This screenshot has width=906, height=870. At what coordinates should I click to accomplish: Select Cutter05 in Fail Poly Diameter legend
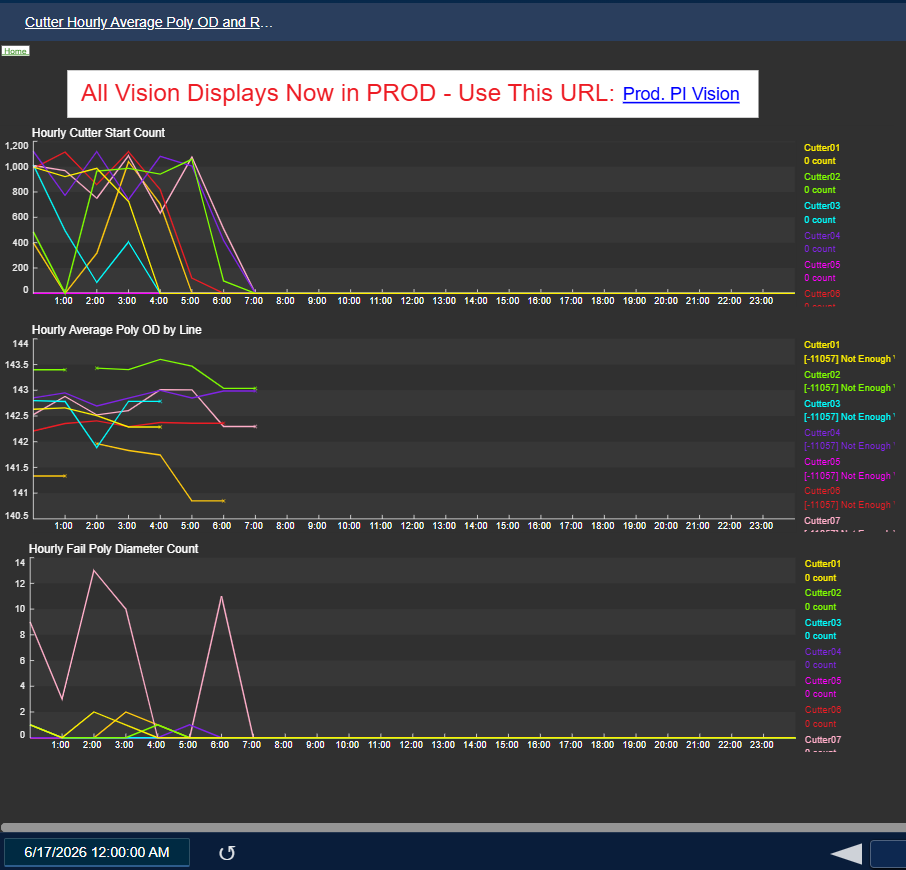click(822, 681)
